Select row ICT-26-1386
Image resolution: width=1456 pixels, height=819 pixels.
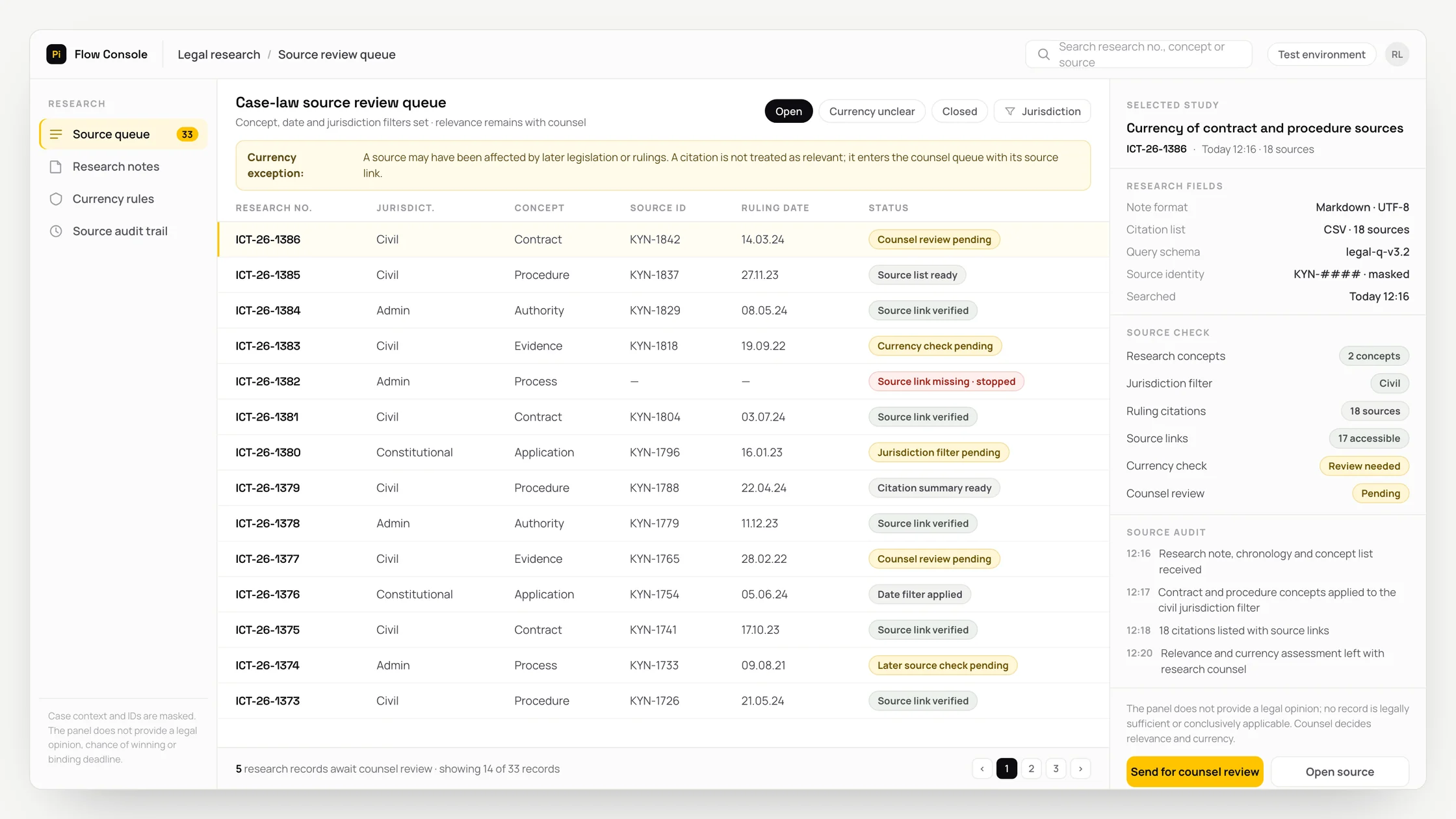tap(663, 240)
